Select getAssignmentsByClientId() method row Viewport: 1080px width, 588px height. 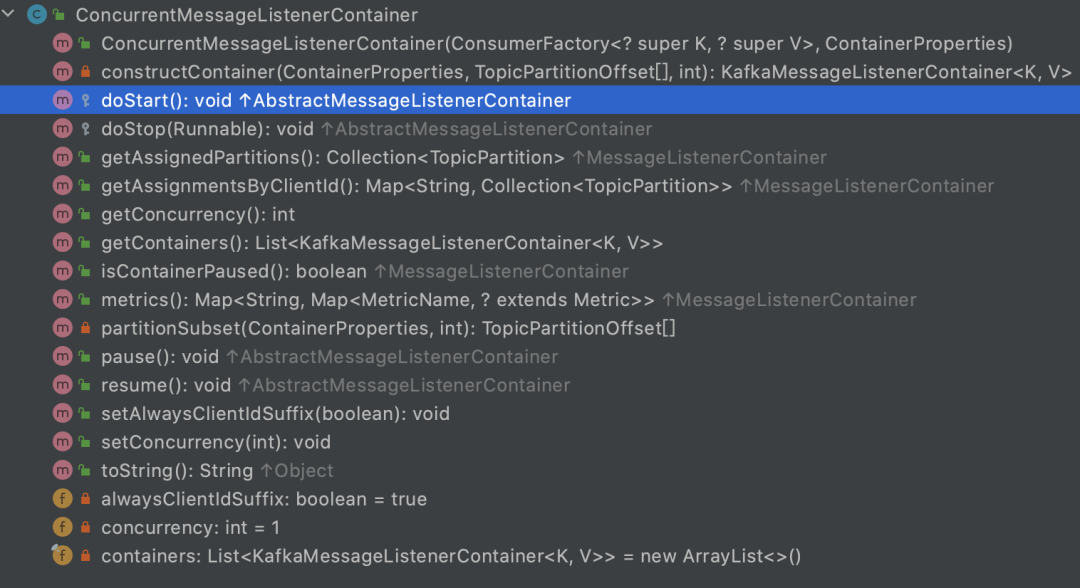[x=416, y=186]
